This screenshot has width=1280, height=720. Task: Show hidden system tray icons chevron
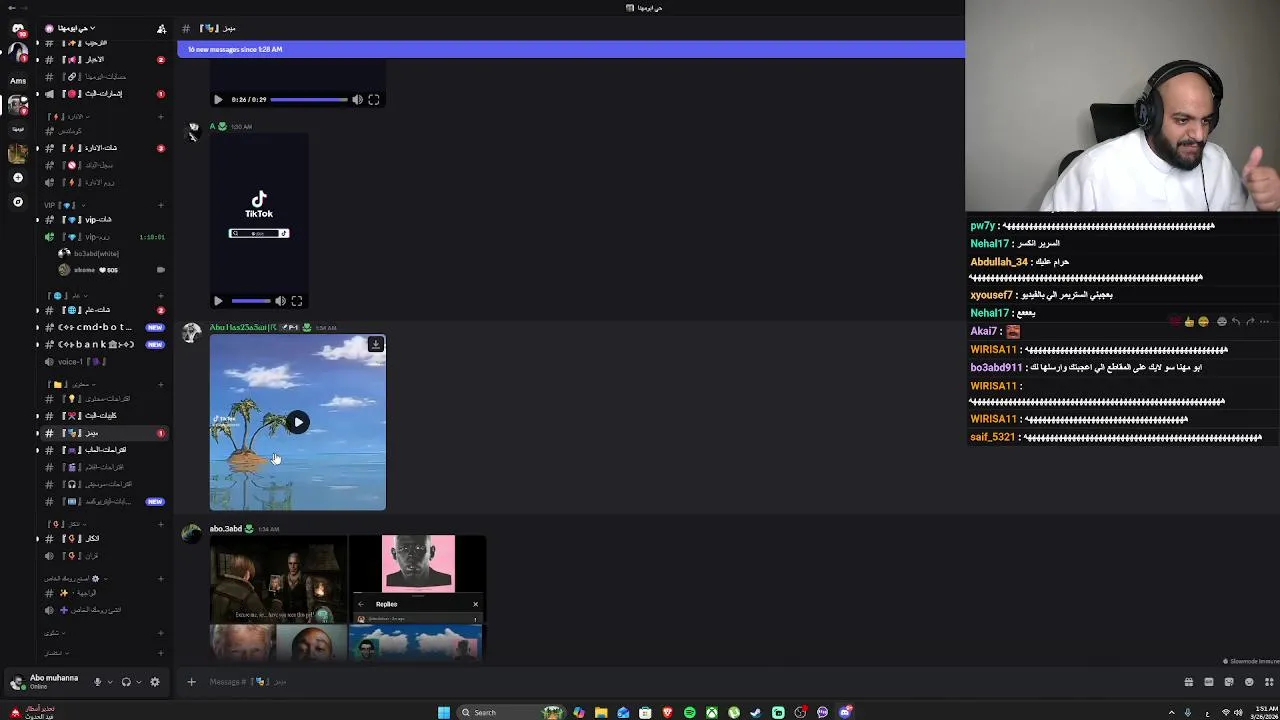(1171, 712)
